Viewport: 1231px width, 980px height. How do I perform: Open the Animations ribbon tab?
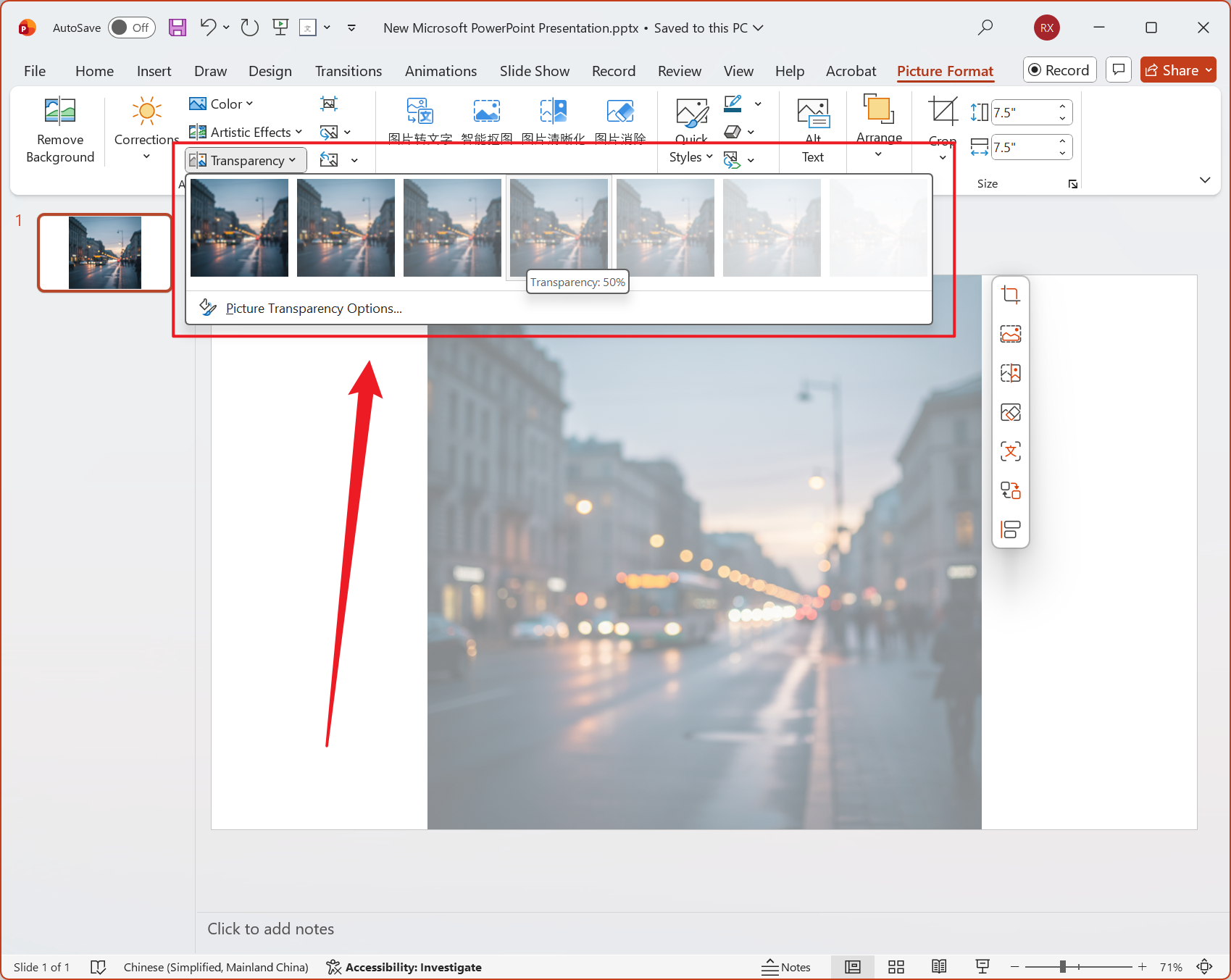[x=441, y=71]
